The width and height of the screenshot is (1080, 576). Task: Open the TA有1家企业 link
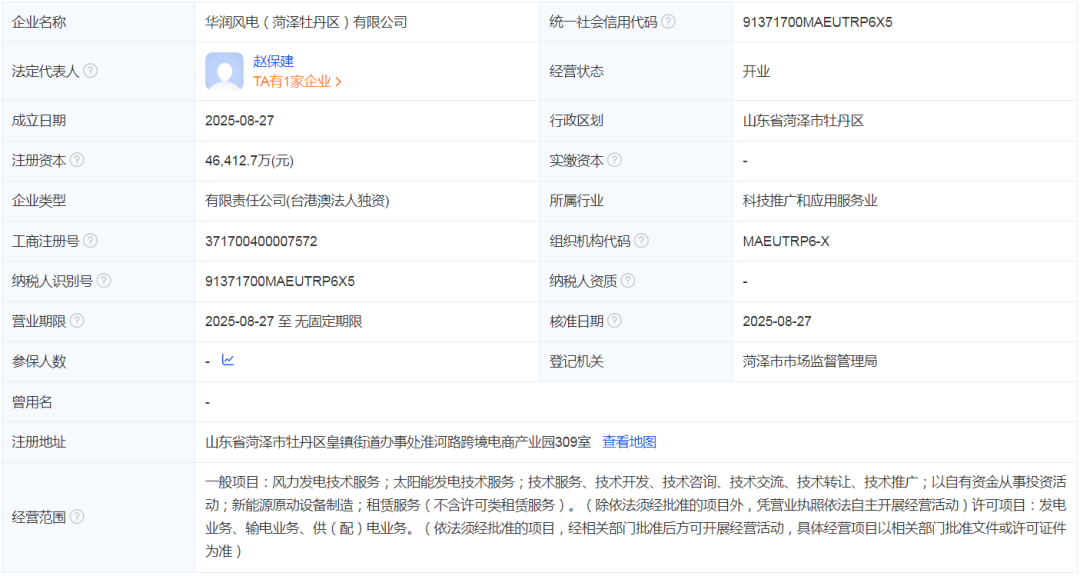click(298, 81)
